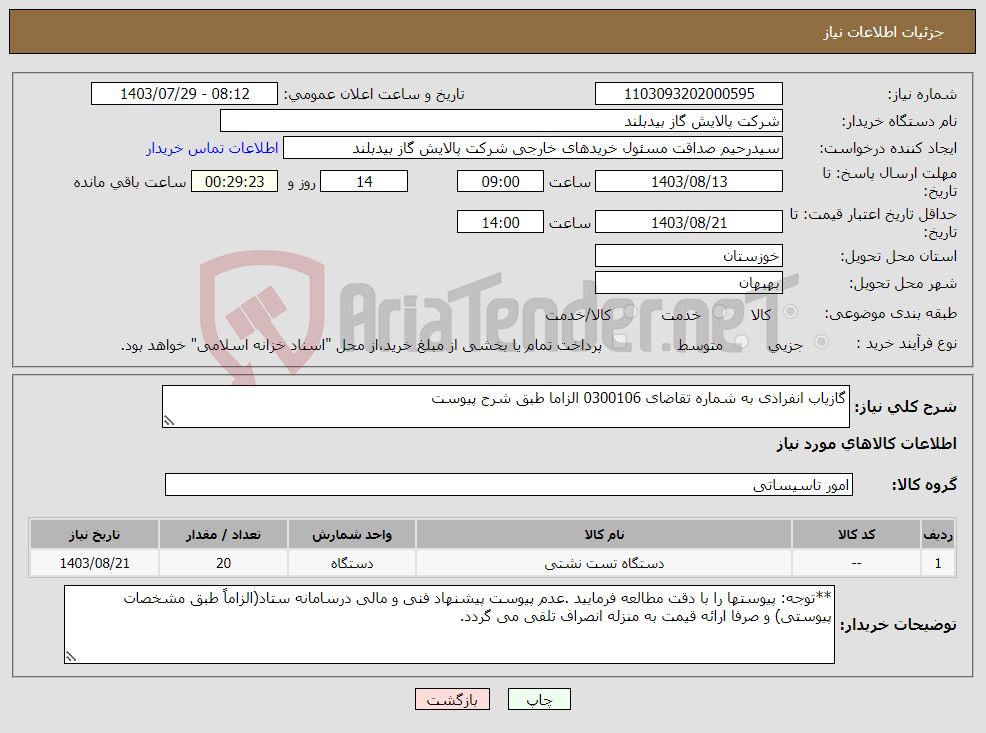The height and width of the screenshot is (733, 986).
Task: Click the ردیف column header
Action: [938, 534]
